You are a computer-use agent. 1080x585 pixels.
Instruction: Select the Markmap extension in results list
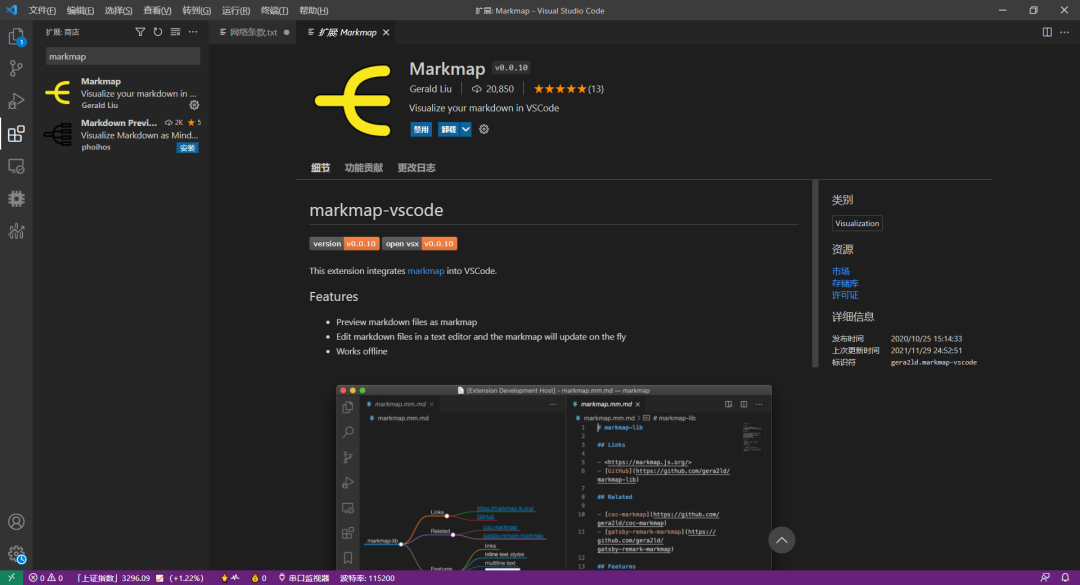coord(121,93)
